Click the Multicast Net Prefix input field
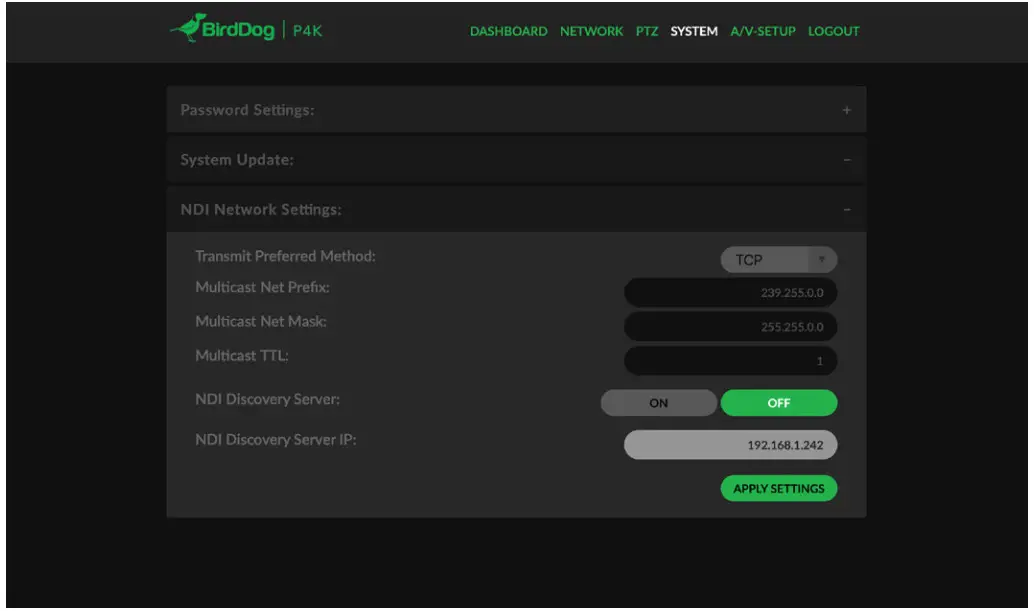Viewport: 1034px width, 611px height. [x=731, y=292]
